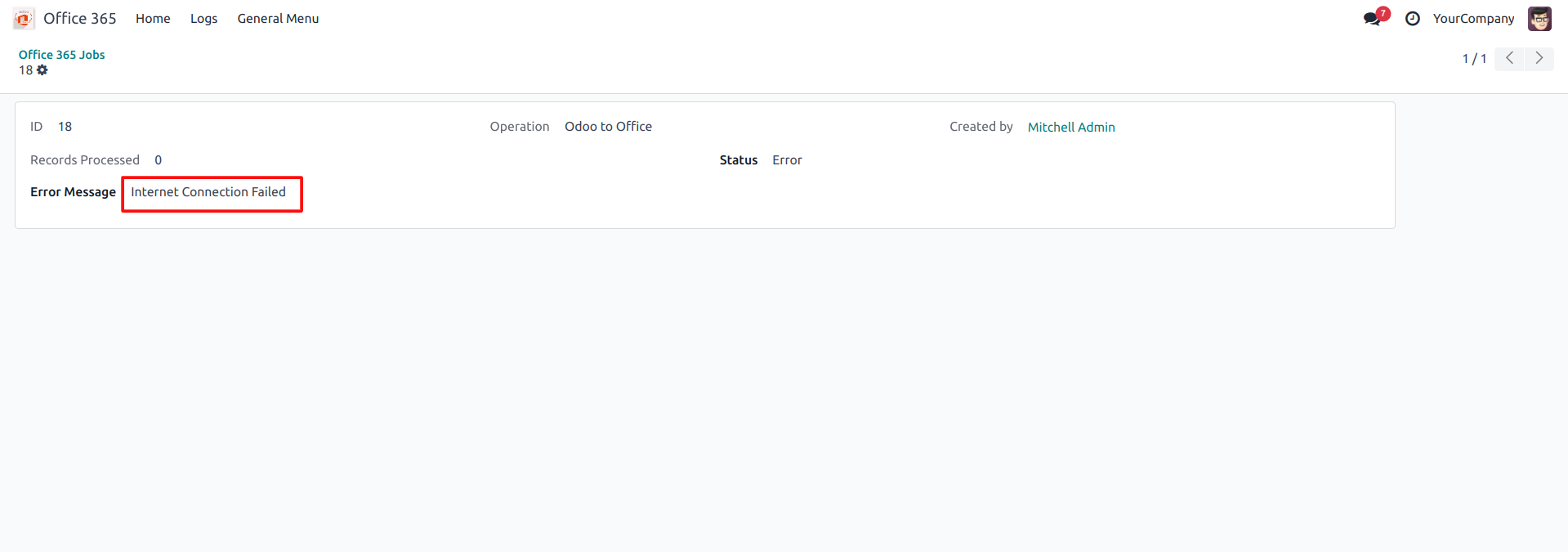Click the Internet Connection Failed error message
1568x552 pixels.
[208, 192]
